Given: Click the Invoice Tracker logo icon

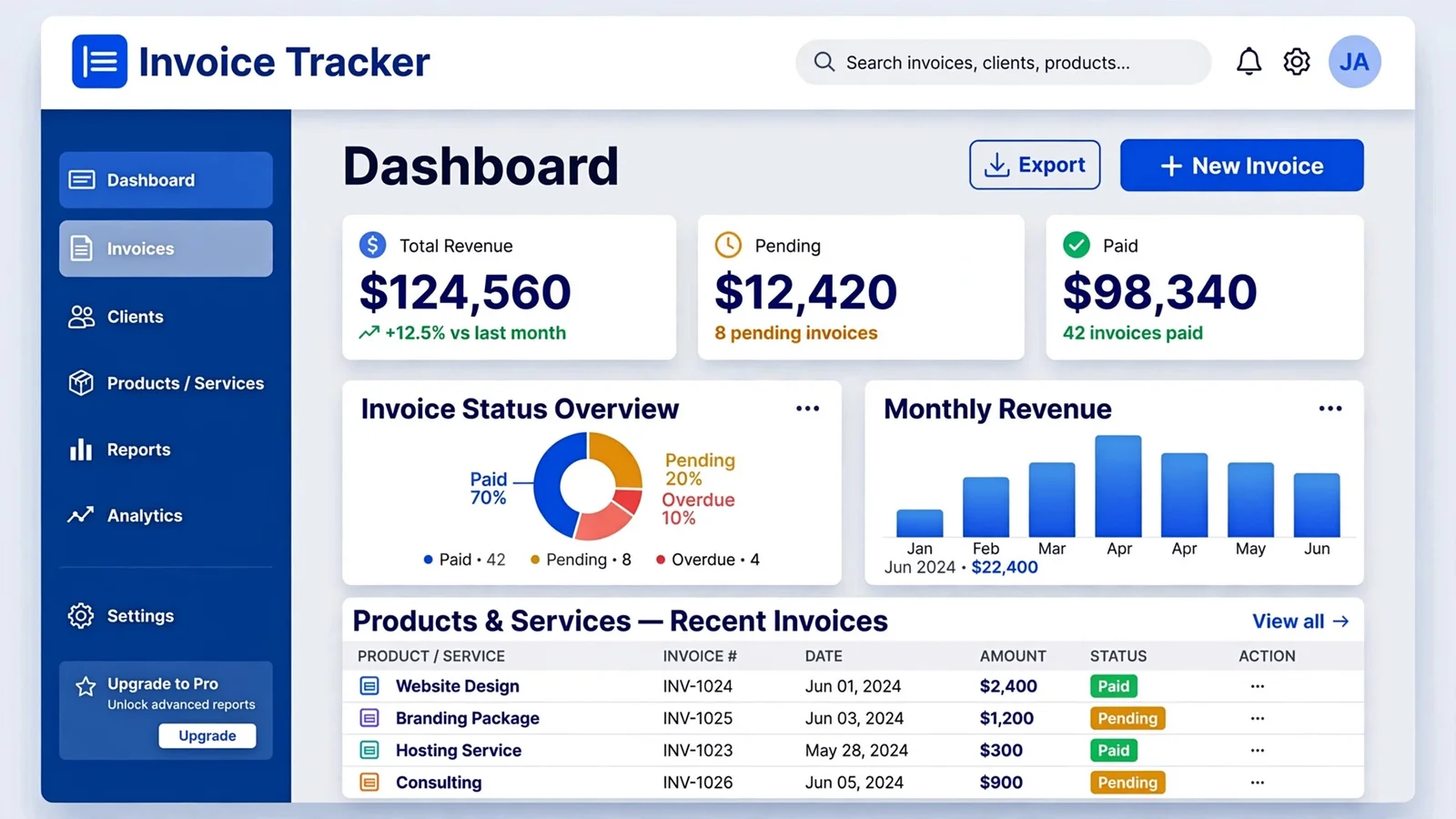Looking at the screenshot, I should click(x=99, y=62).
